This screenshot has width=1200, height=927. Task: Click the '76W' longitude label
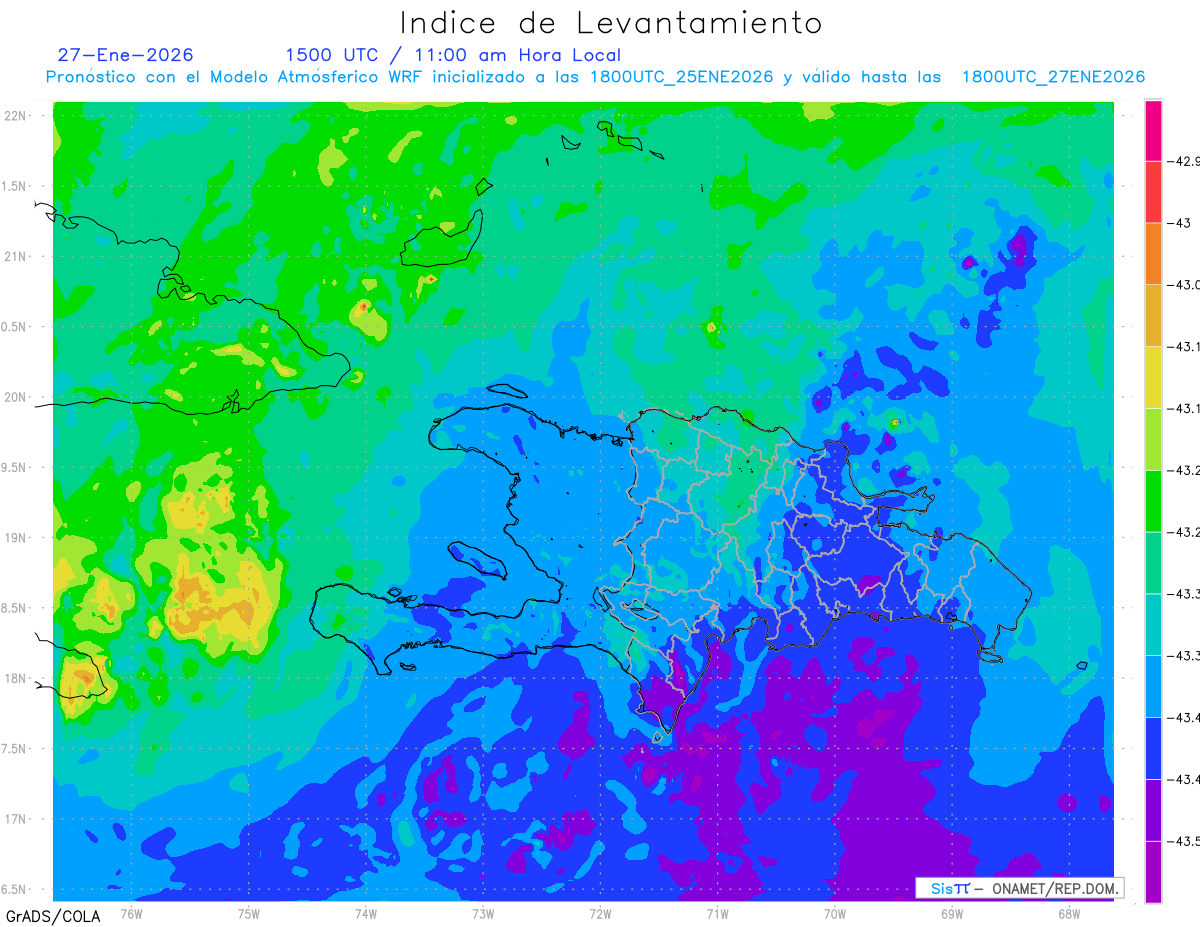tap(131, 913)
